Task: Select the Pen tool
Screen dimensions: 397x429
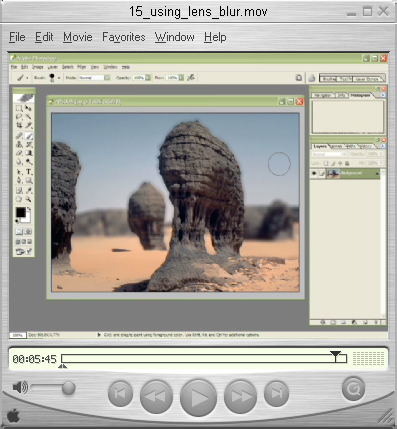Action: click(19, 181)
